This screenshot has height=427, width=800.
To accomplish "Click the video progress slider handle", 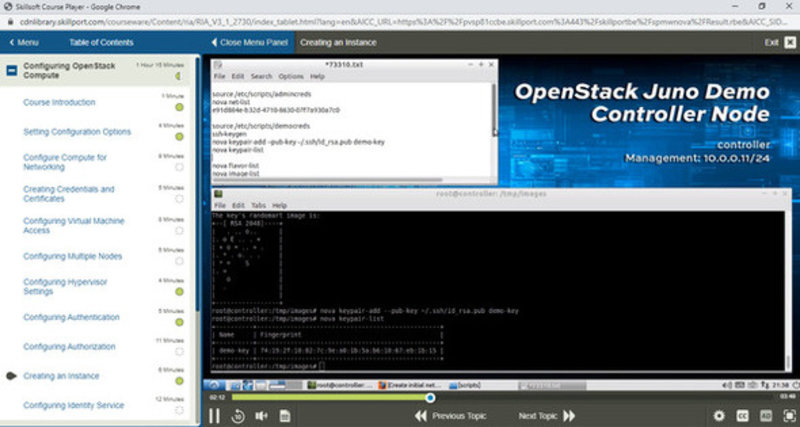I will tap(430, 397).
